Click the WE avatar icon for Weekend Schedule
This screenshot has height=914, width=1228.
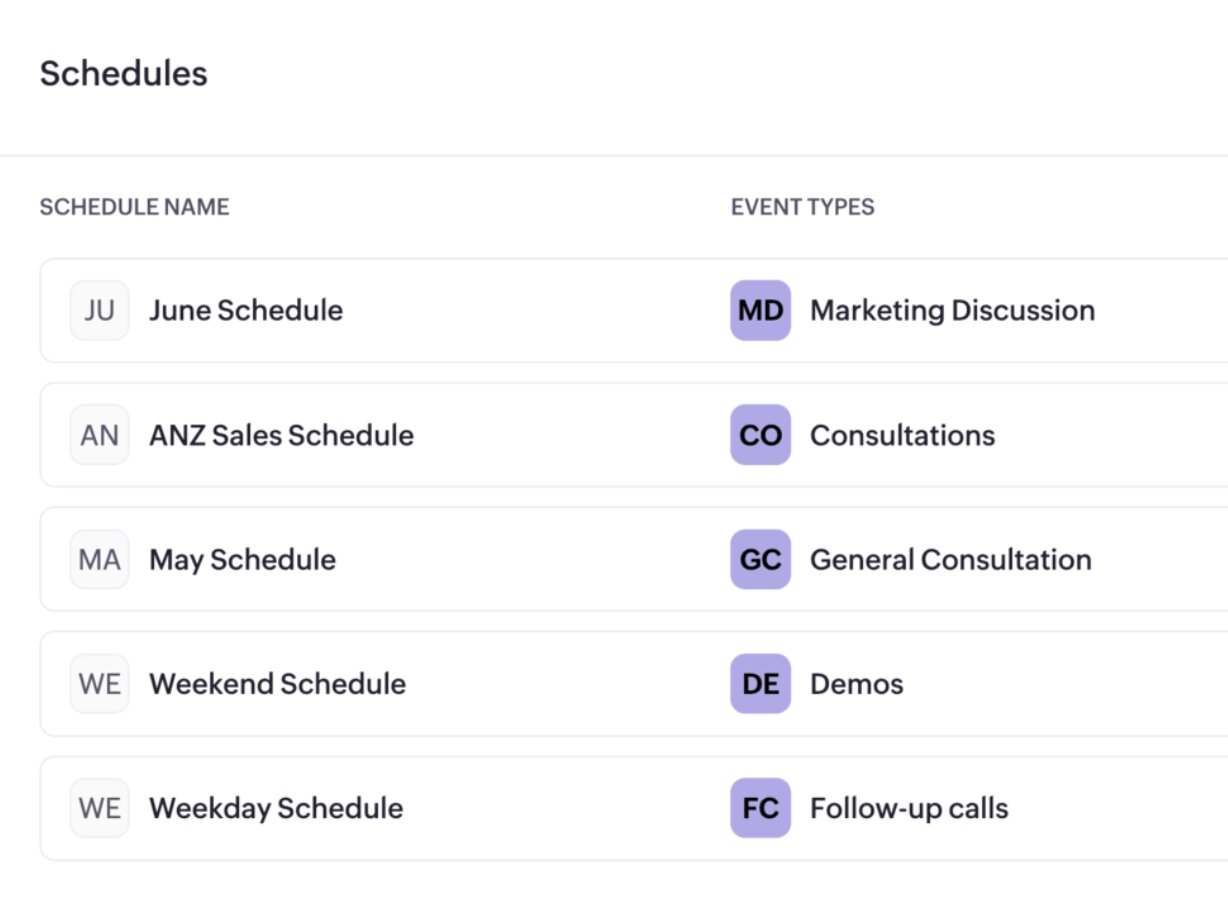click(99, 684)
